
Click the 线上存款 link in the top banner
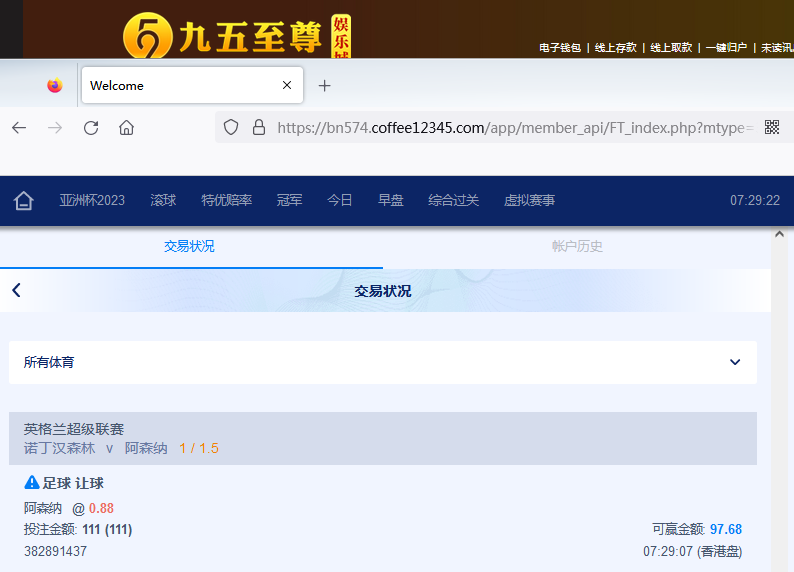coord(615,47)
